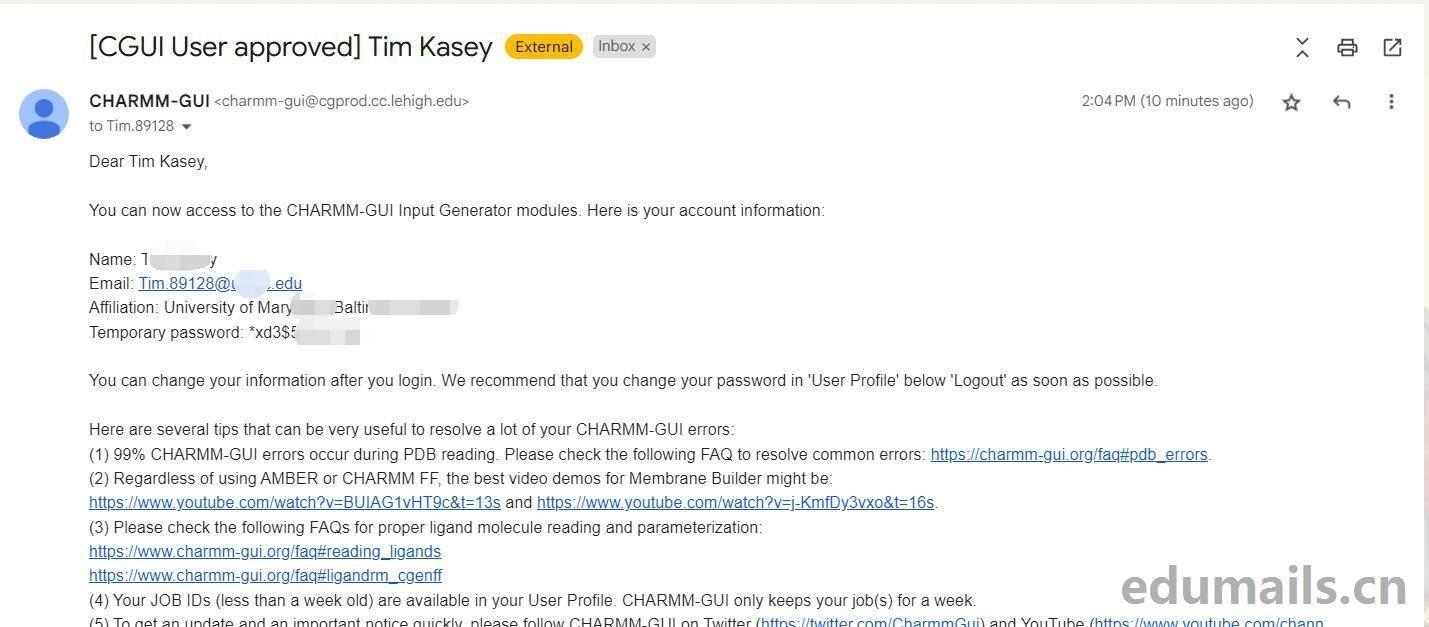Star this CHARMM-GUI message

pos(1291,102)
